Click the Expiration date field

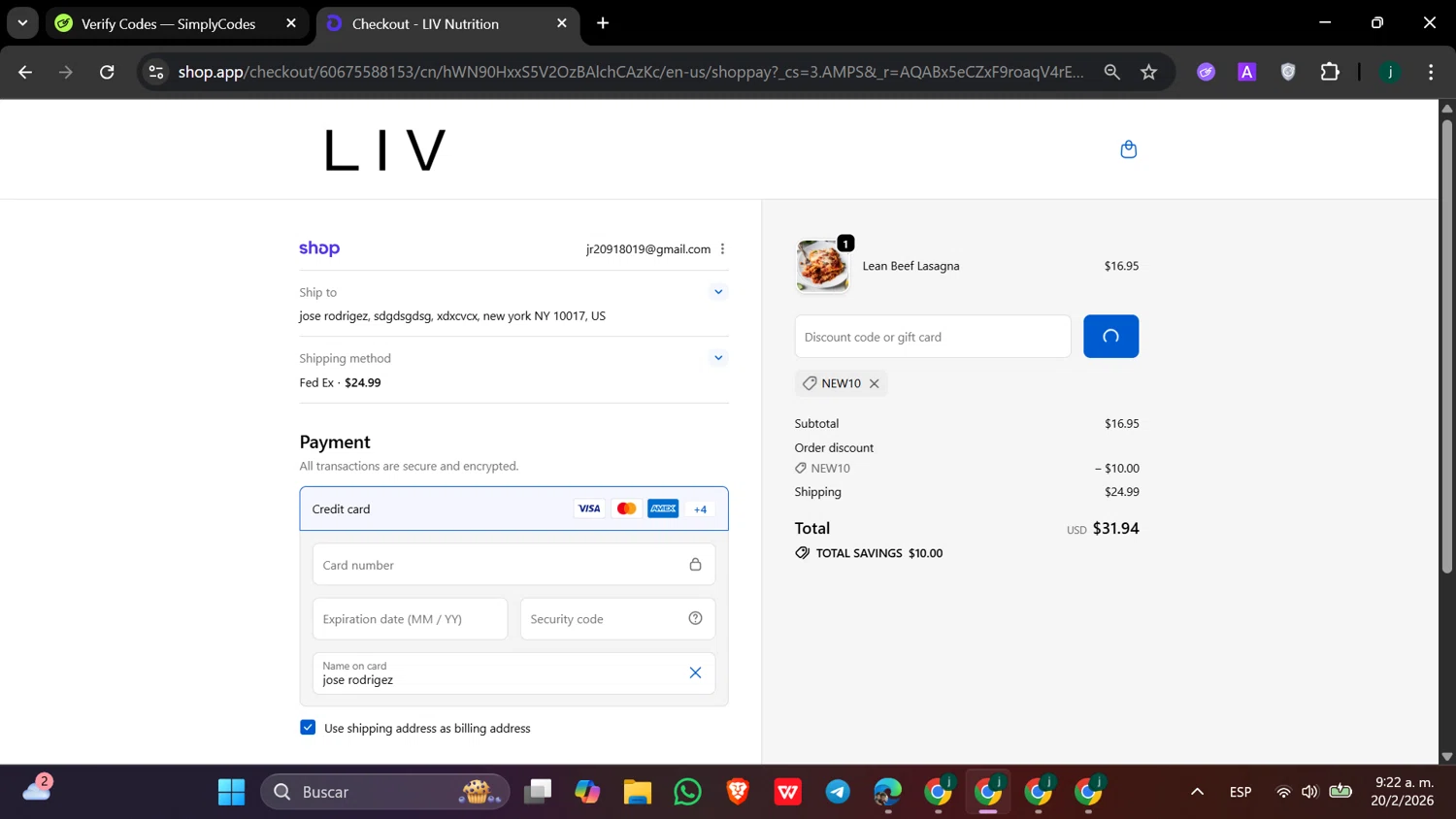coord(410,619)
